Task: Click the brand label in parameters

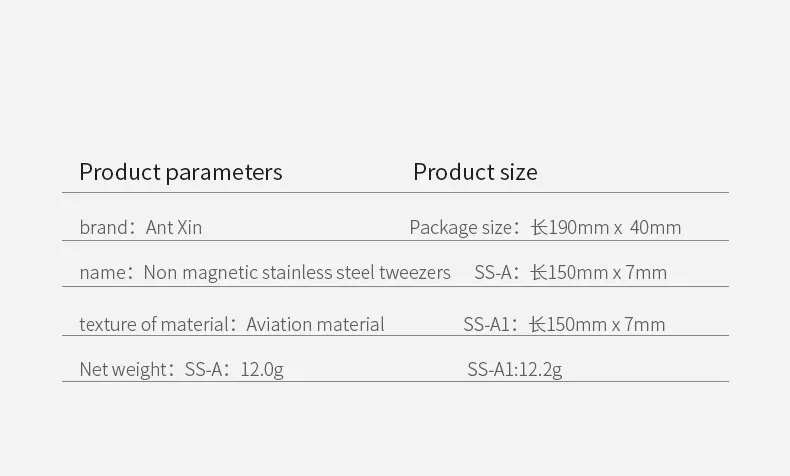Action: click(103, 227)
